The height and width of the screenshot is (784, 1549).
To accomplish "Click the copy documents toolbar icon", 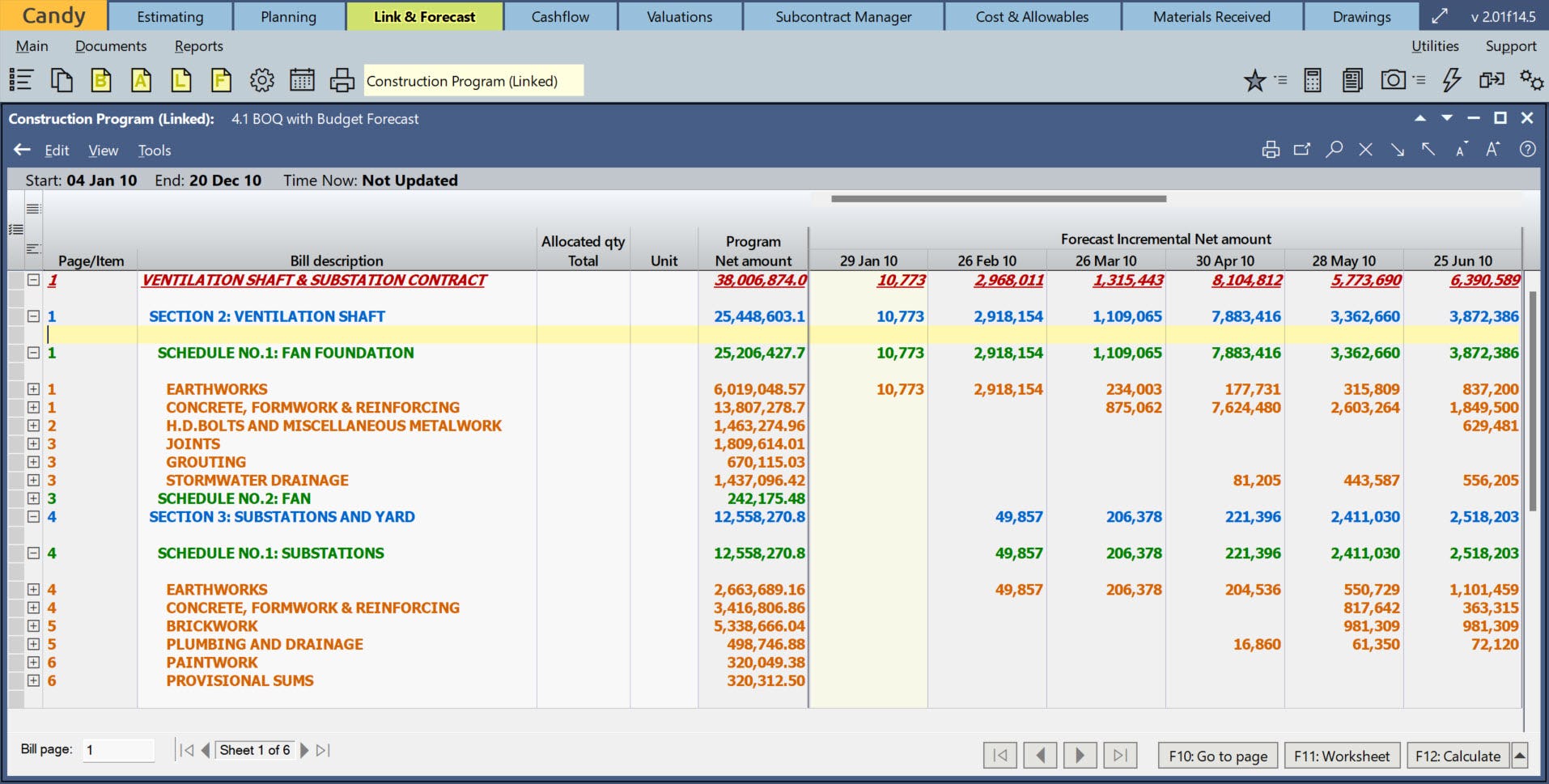I will click(x=62, y=80).
